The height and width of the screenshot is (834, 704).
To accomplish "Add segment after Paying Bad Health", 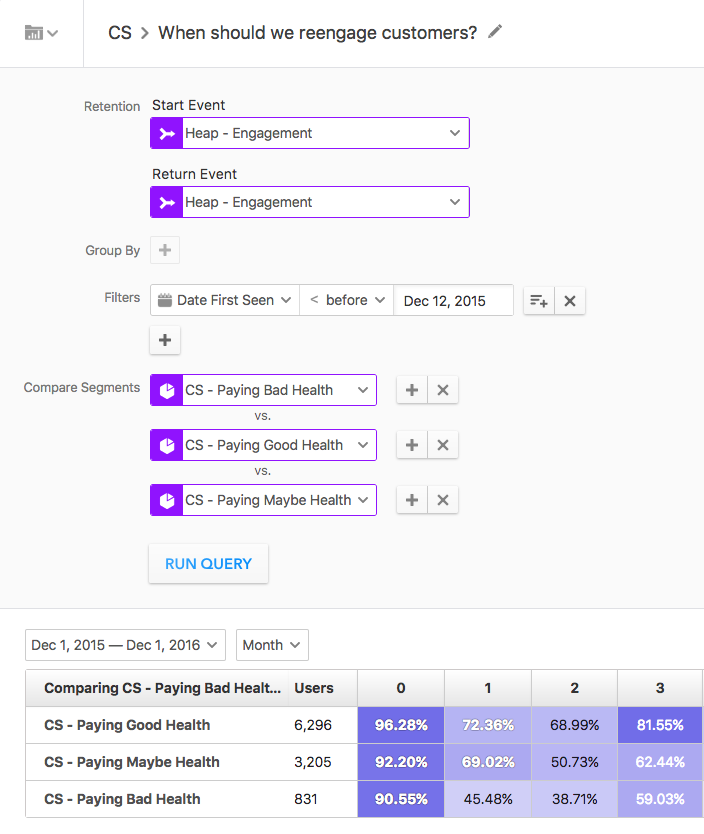I will point(412,390).
